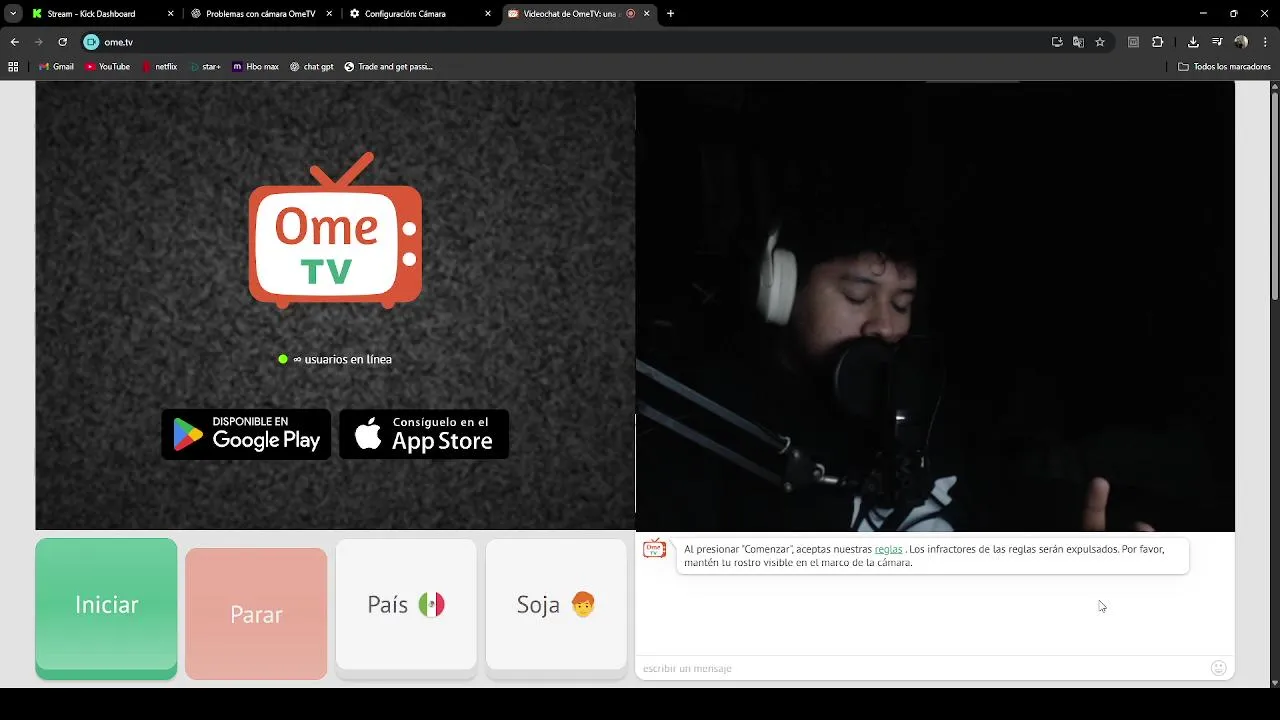Go back to previous page
The width and height of the screenshot is (1280, 720).
[x=14, y=42]
